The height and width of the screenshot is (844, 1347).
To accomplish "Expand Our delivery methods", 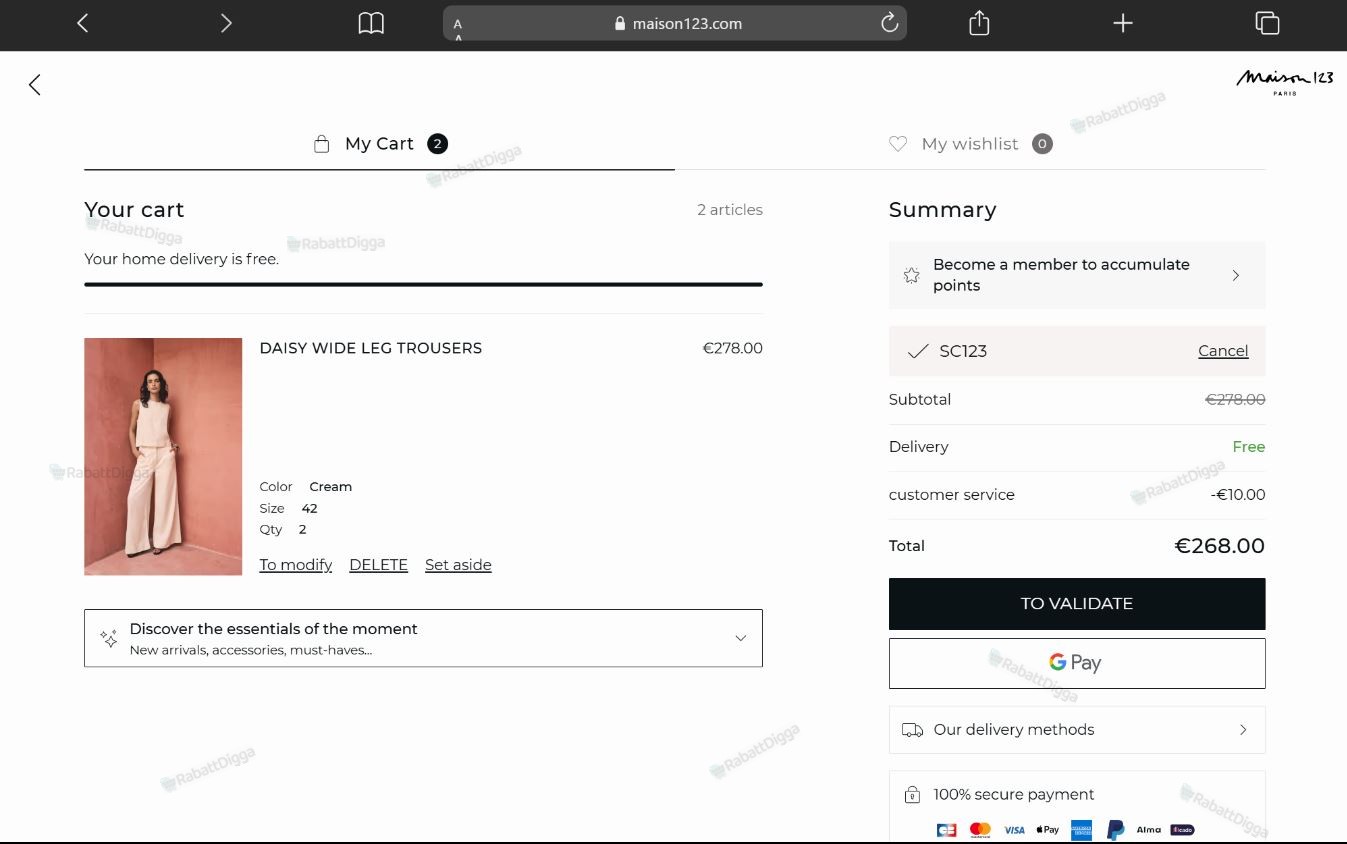I will (x=1077, y=730).
